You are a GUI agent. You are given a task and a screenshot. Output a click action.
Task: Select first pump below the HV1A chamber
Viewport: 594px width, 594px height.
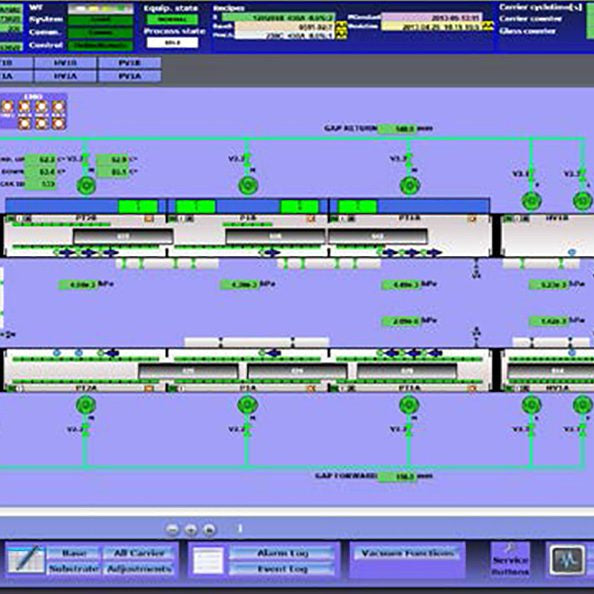(531, 405)
